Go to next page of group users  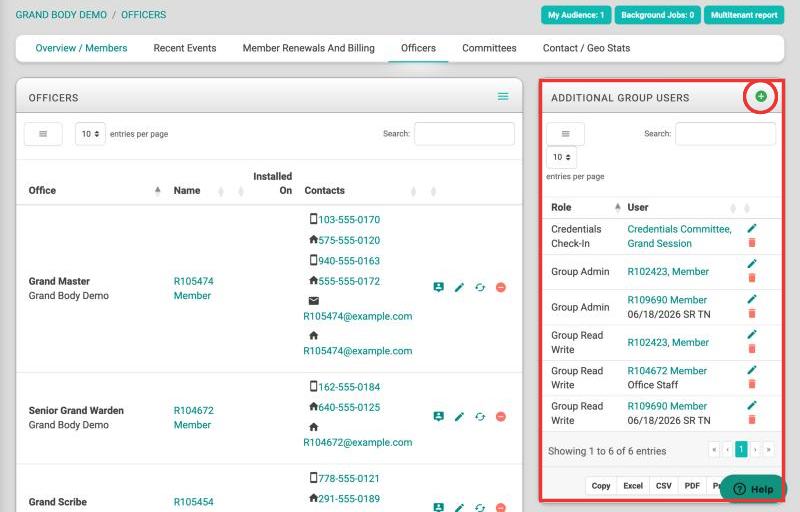(755, 449)
